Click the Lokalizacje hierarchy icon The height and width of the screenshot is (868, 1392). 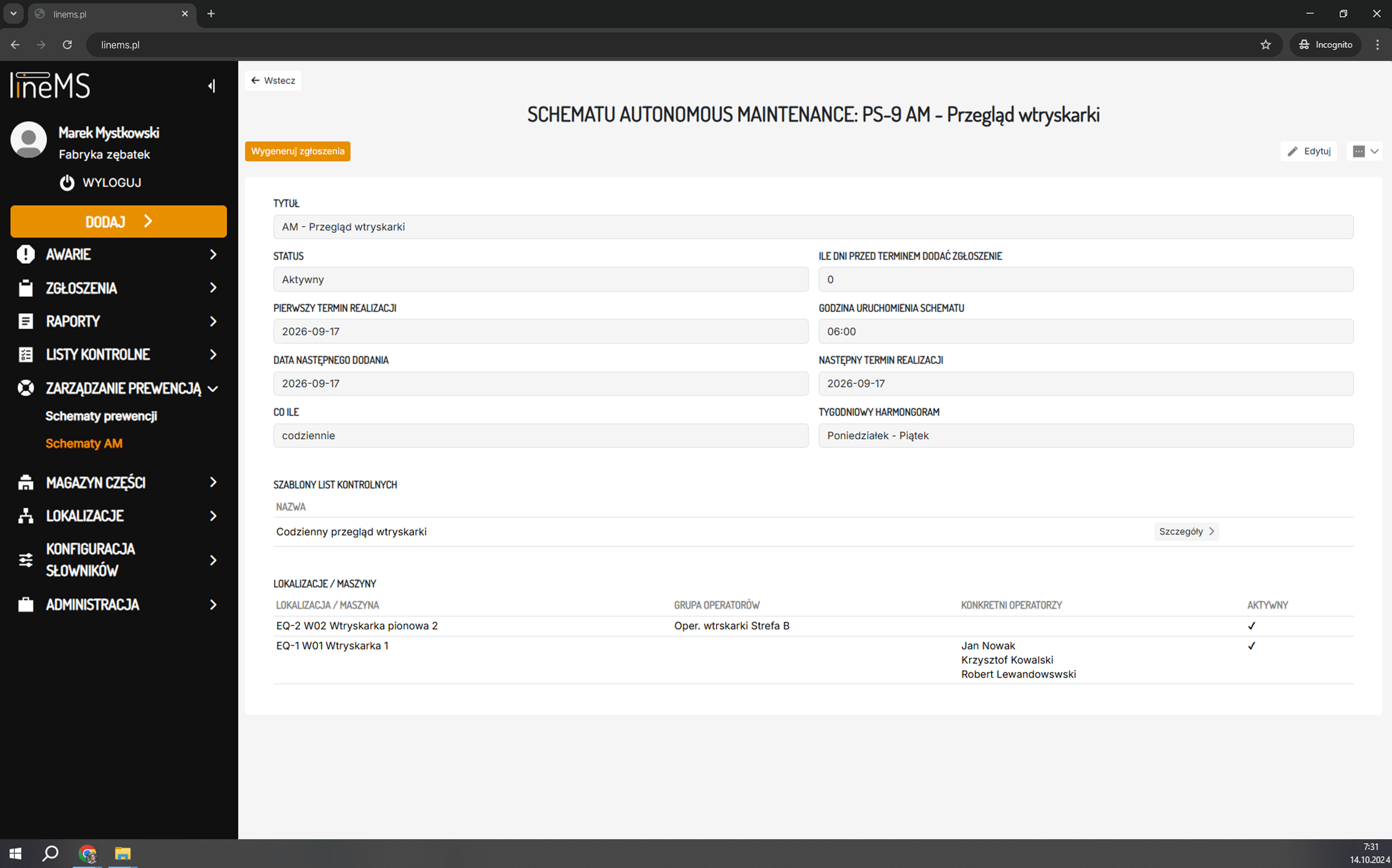click(x=26, y=516)
